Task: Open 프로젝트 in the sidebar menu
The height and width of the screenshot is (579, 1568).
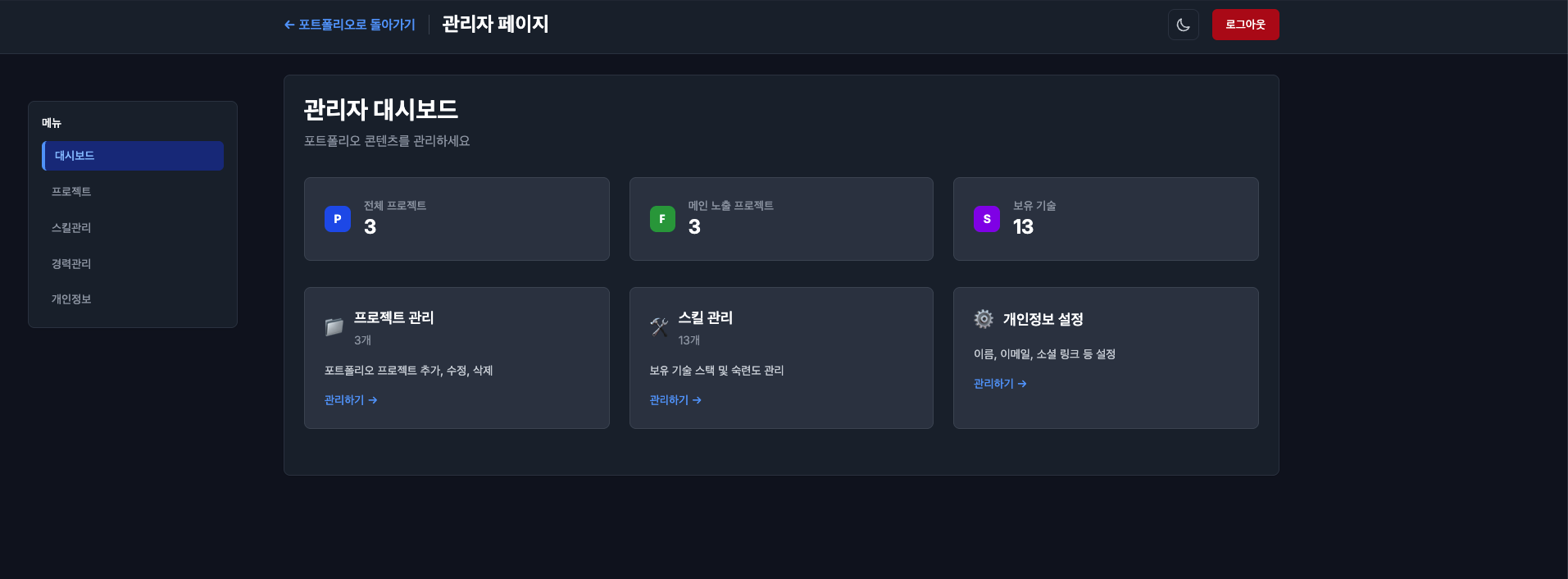Action: [x=71, y=192]
